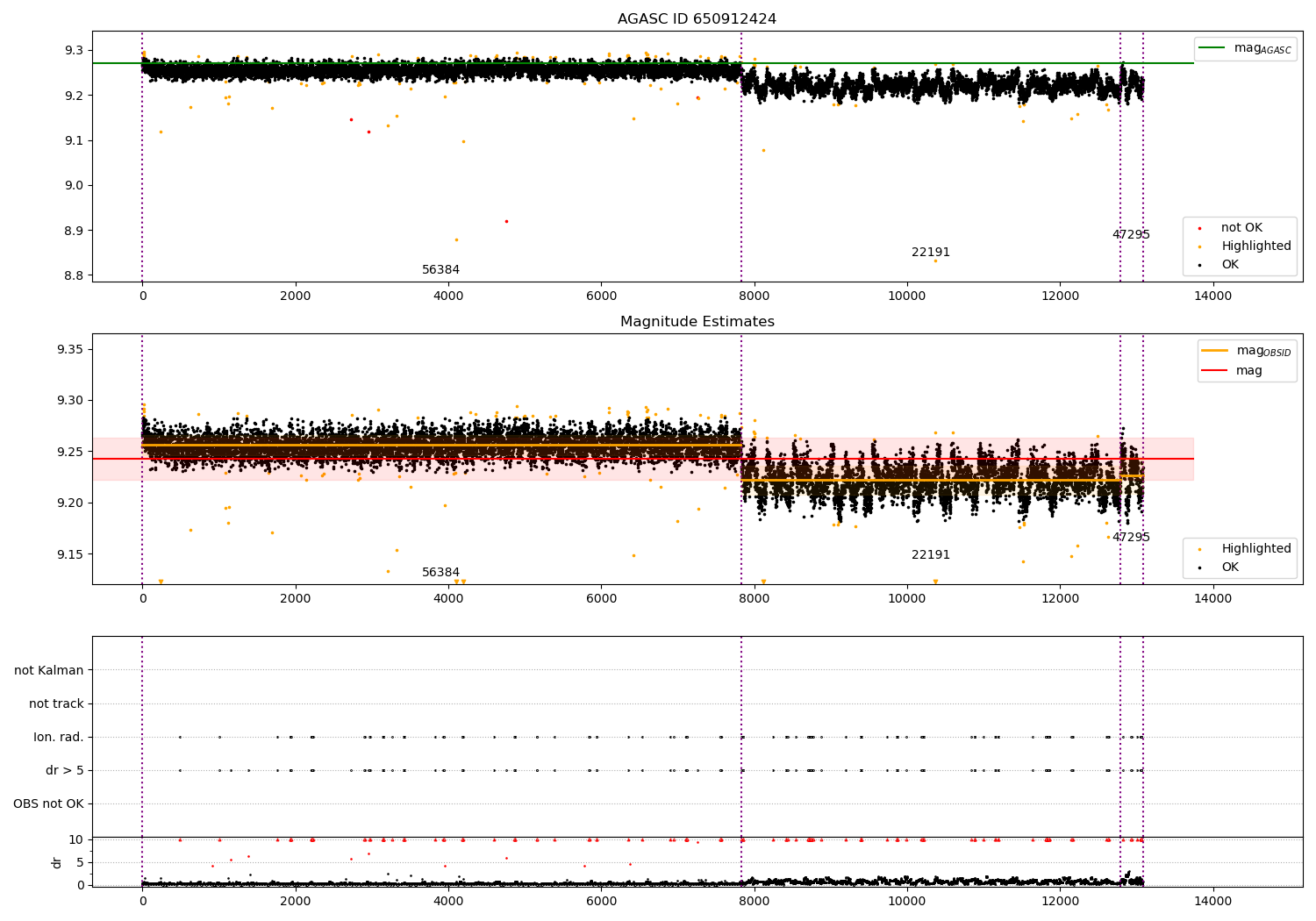Screen dimensions: 1316x921
Task: Click the orange outlier point near 8.88 in top plot
Action: [x=456, y=239]
